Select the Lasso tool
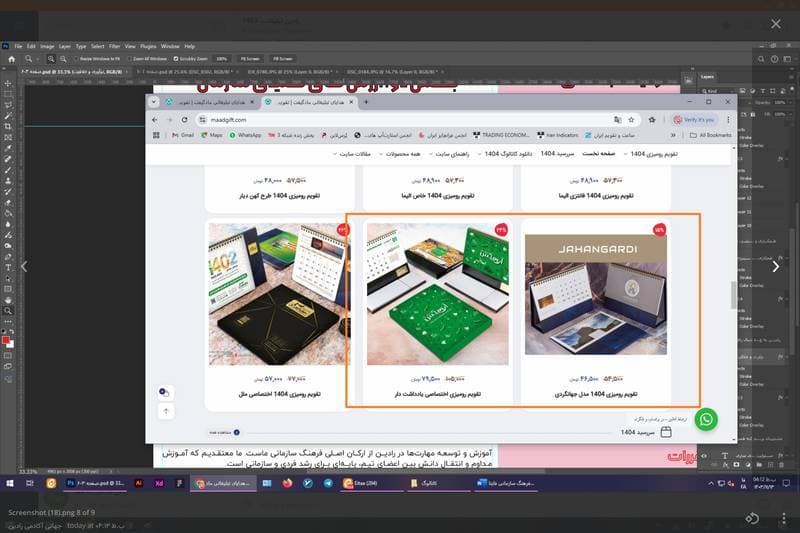800x533 pixels. pos(8,105)
